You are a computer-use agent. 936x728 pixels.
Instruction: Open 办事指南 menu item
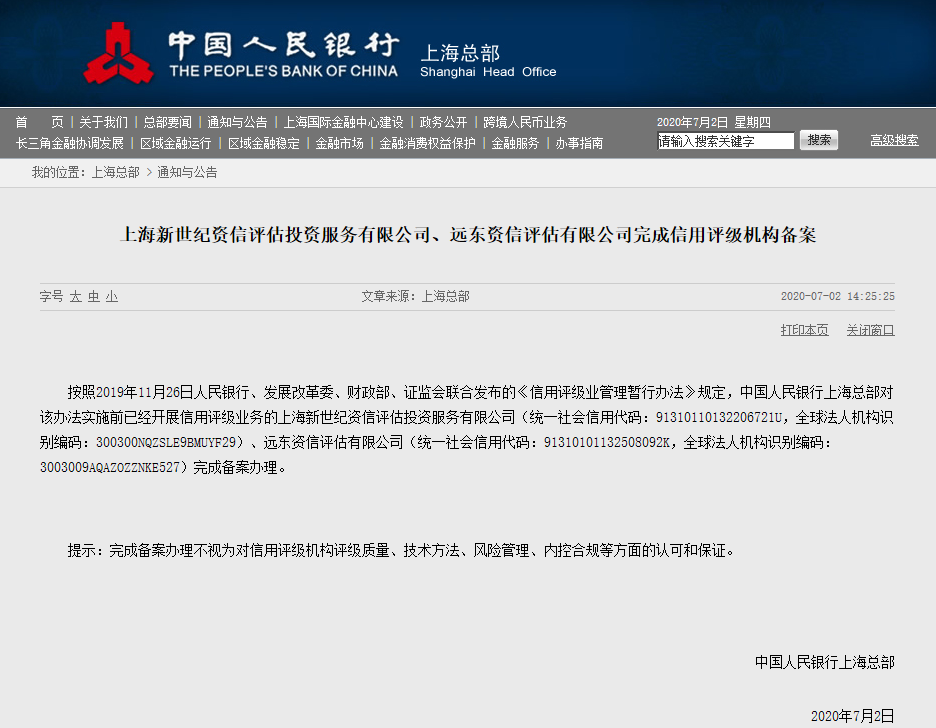(x=579, y=143)
